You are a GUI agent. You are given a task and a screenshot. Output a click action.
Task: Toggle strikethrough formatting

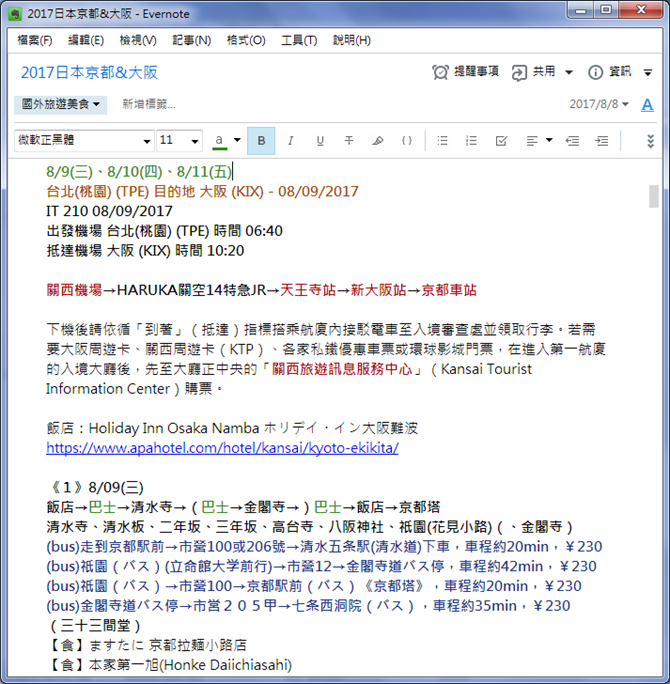pos(349,141)
